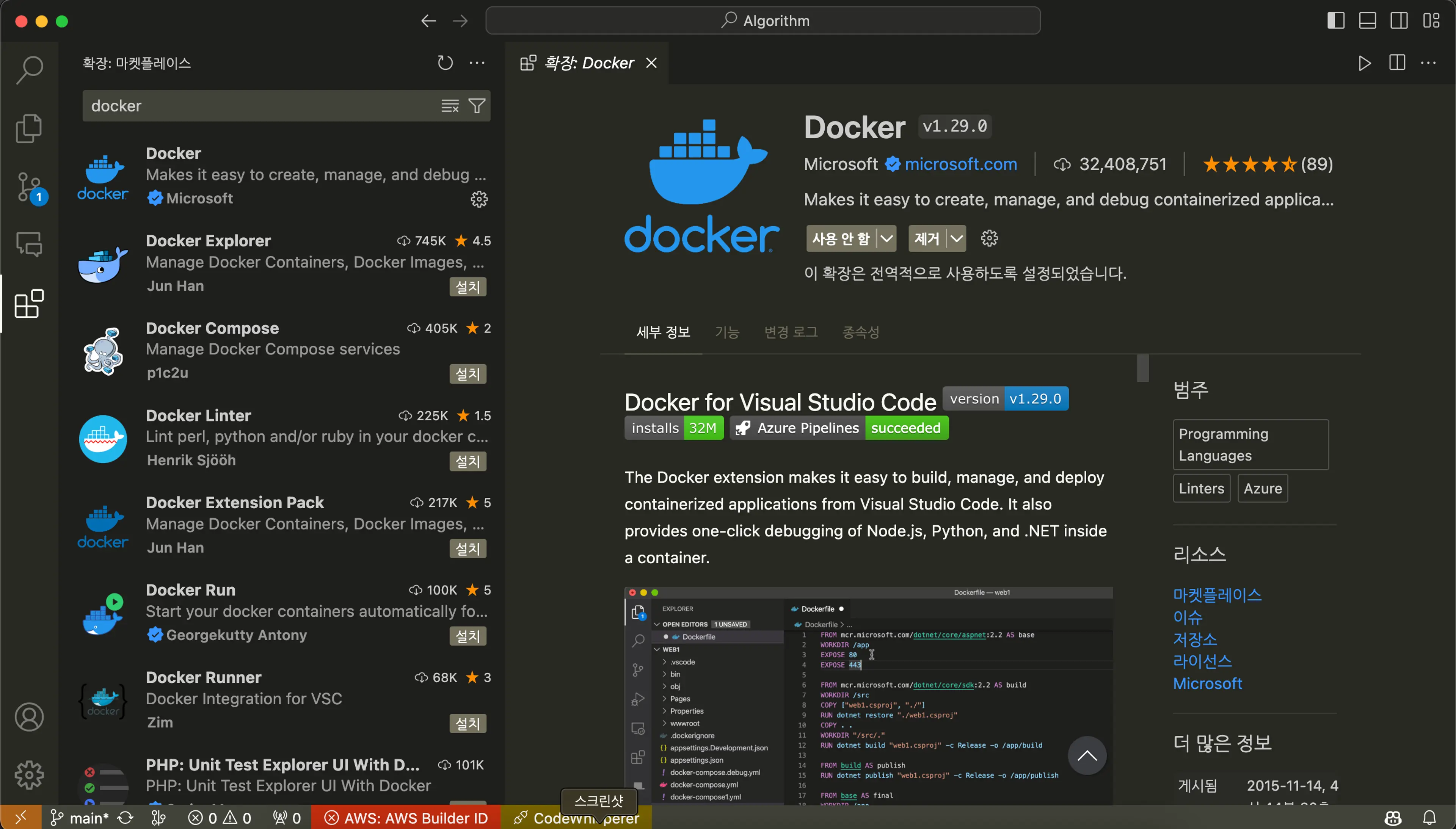Customize layout from title bar
Image resolution: width=1456 pixels, height=829 pixels.
click(1431, 20)
